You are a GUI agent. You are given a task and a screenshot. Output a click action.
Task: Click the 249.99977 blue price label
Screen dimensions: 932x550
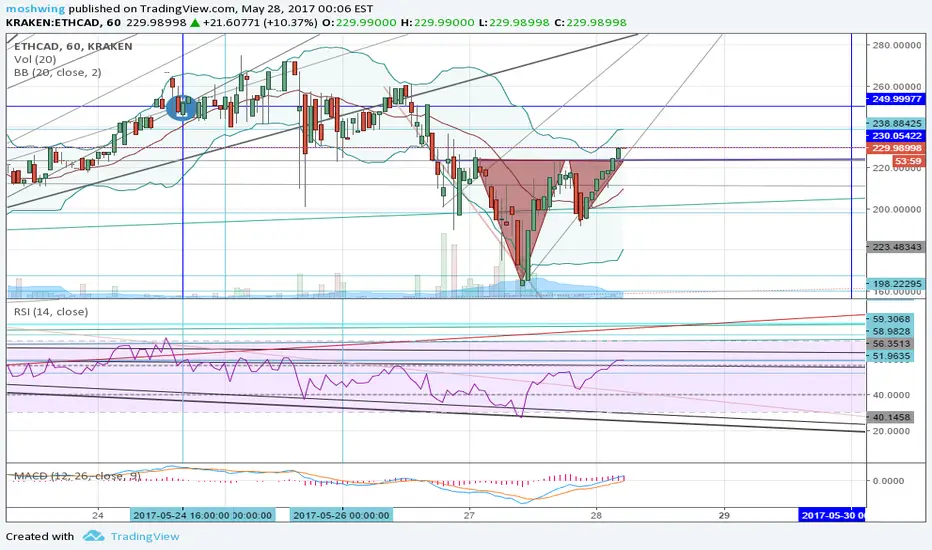[896, 99]
